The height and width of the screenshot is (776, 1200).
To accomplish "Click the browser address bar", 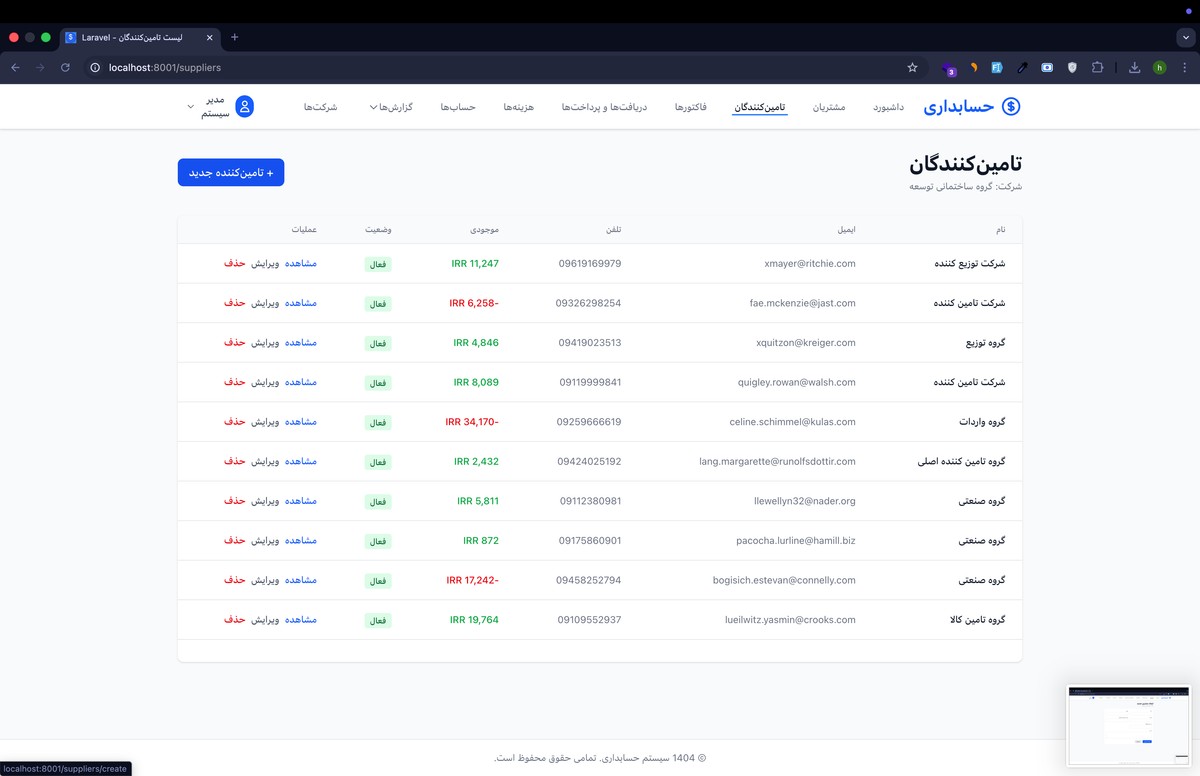I will point(300,67).
